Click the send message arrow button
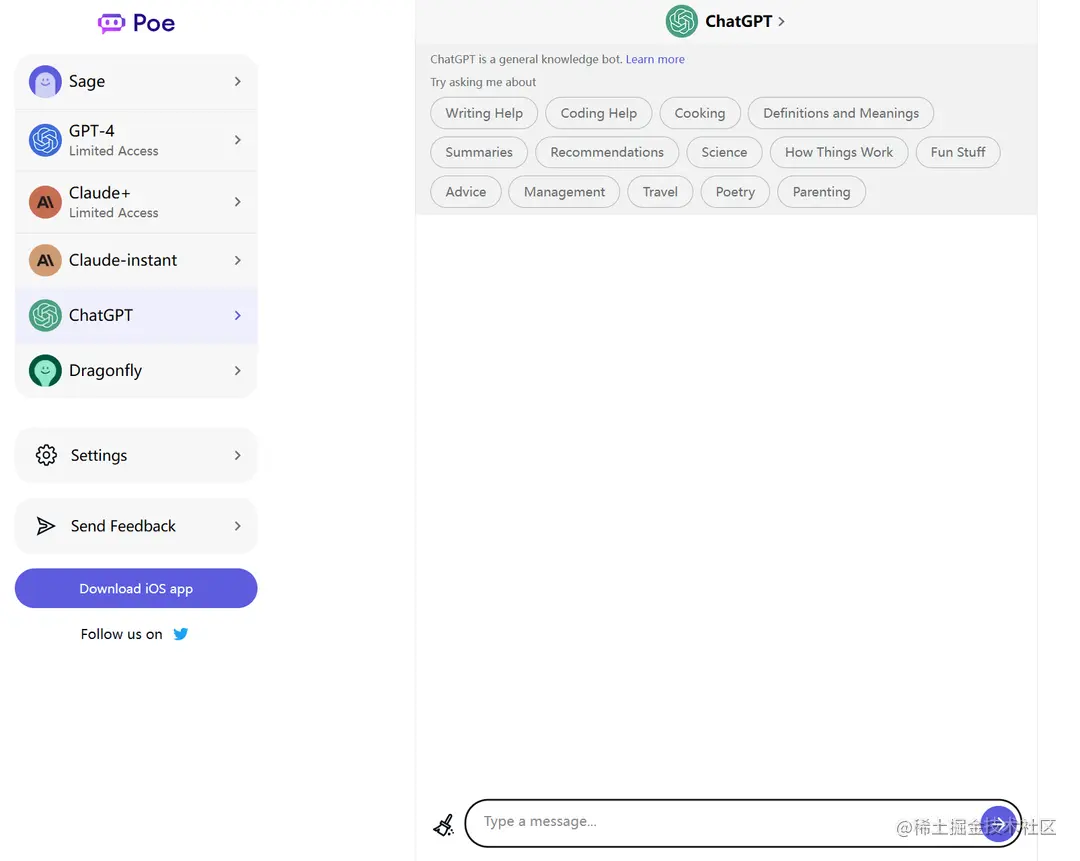The image size is (1080, 861). click(998, 824)
